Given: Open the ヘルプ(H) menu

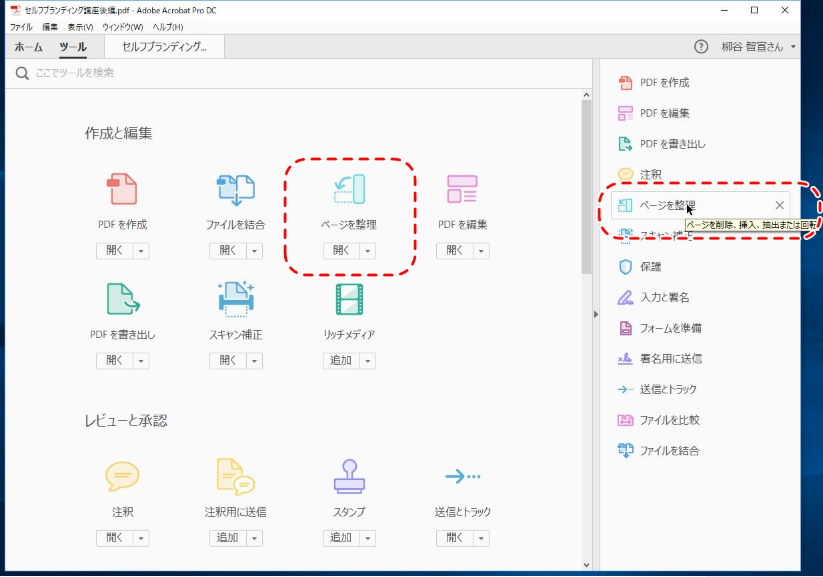Looking at the screenshot, I should coord(168,27).
